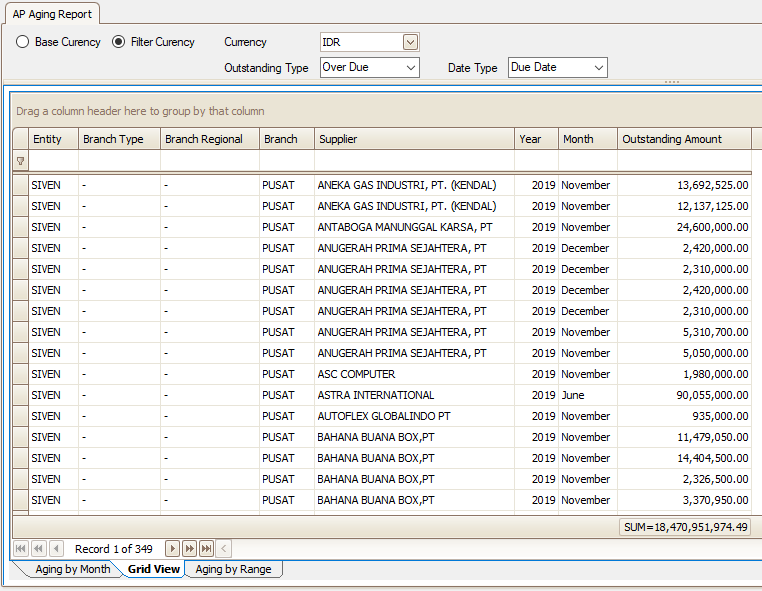This screenshot has width=762, height=591.
Task: Select the AP Aging Report tab
Action: pyautogui.click(x=52, y=14)
